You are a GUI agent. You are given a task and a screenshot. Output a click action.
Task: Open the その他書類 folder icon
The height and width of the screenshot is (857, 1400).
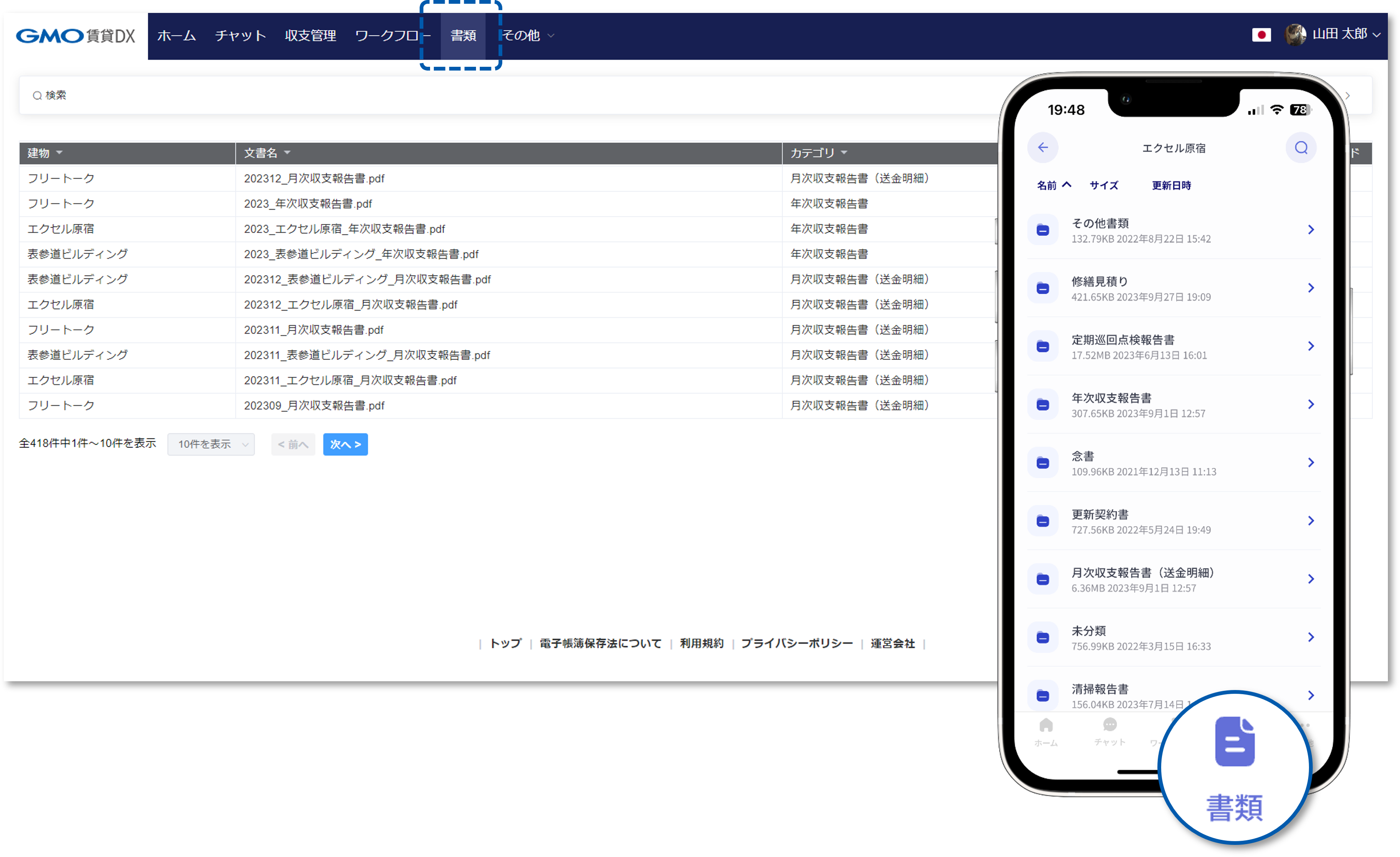coord(1043,230)
